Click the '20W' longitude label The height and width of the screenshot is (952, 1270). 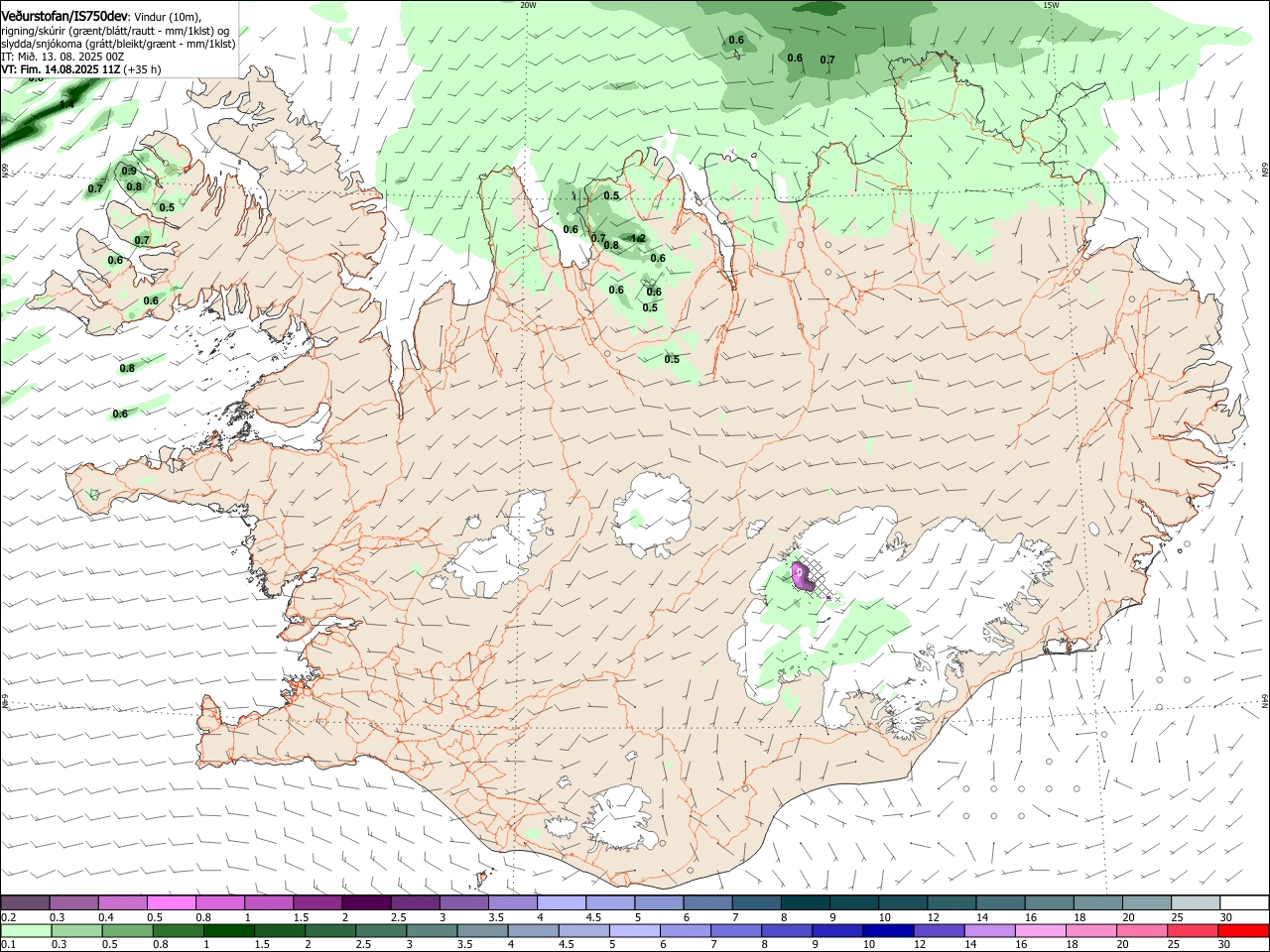(528, 5)
